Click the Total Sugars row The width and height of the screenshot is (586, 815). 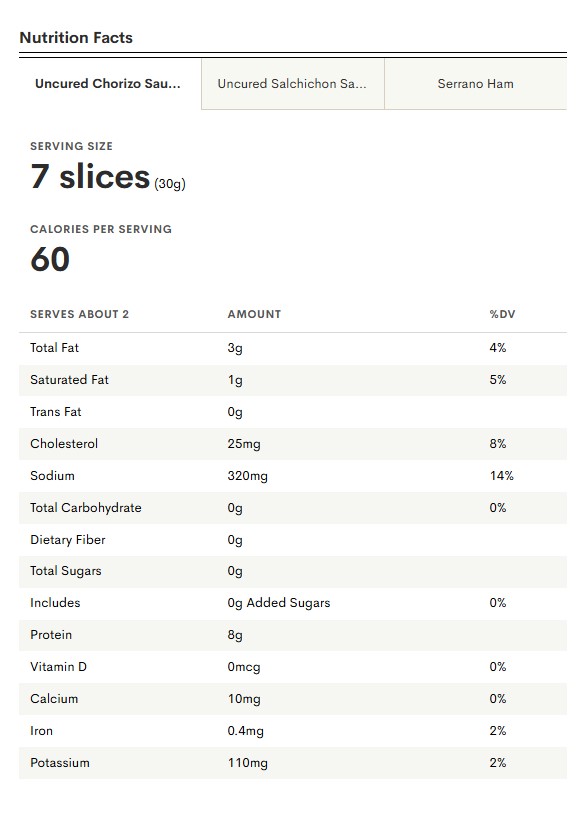click(293, 572)
